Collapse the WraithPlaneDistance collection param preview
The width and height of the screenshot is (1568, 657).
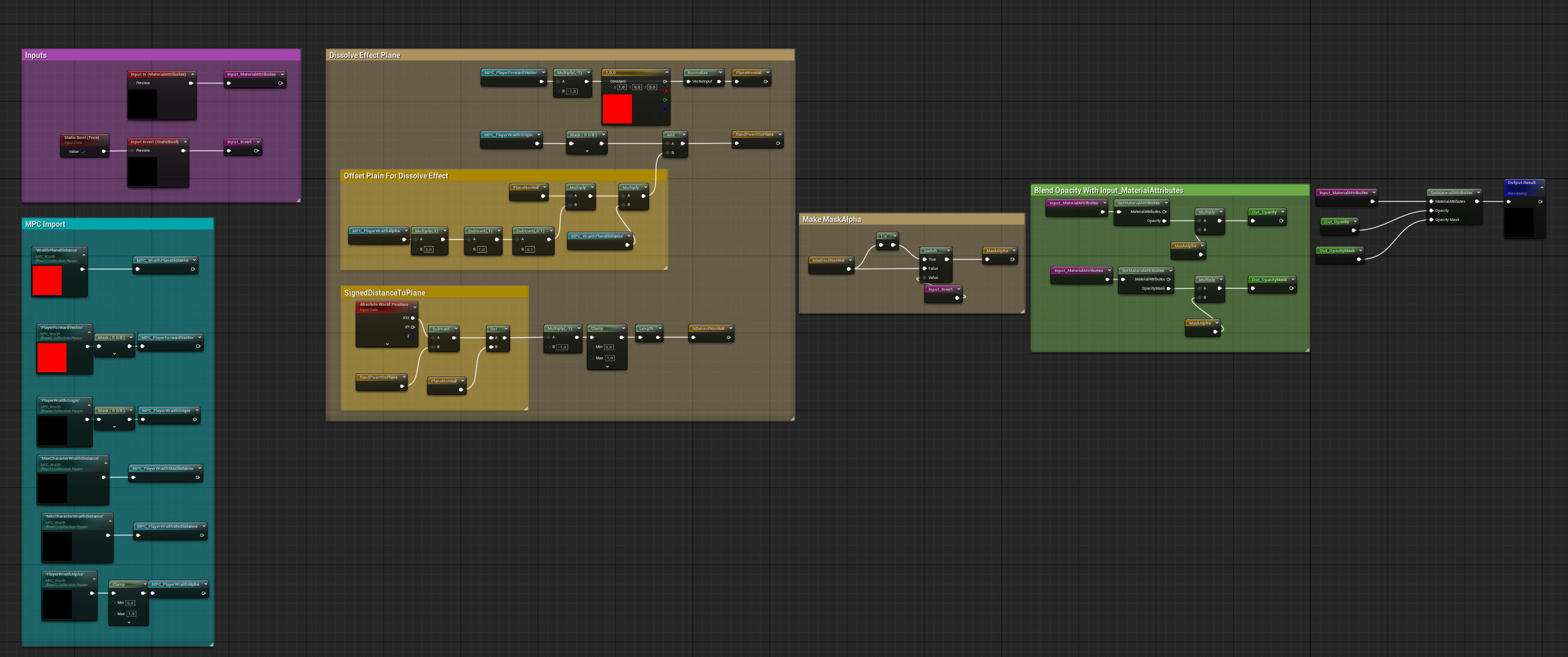(84, 255)
